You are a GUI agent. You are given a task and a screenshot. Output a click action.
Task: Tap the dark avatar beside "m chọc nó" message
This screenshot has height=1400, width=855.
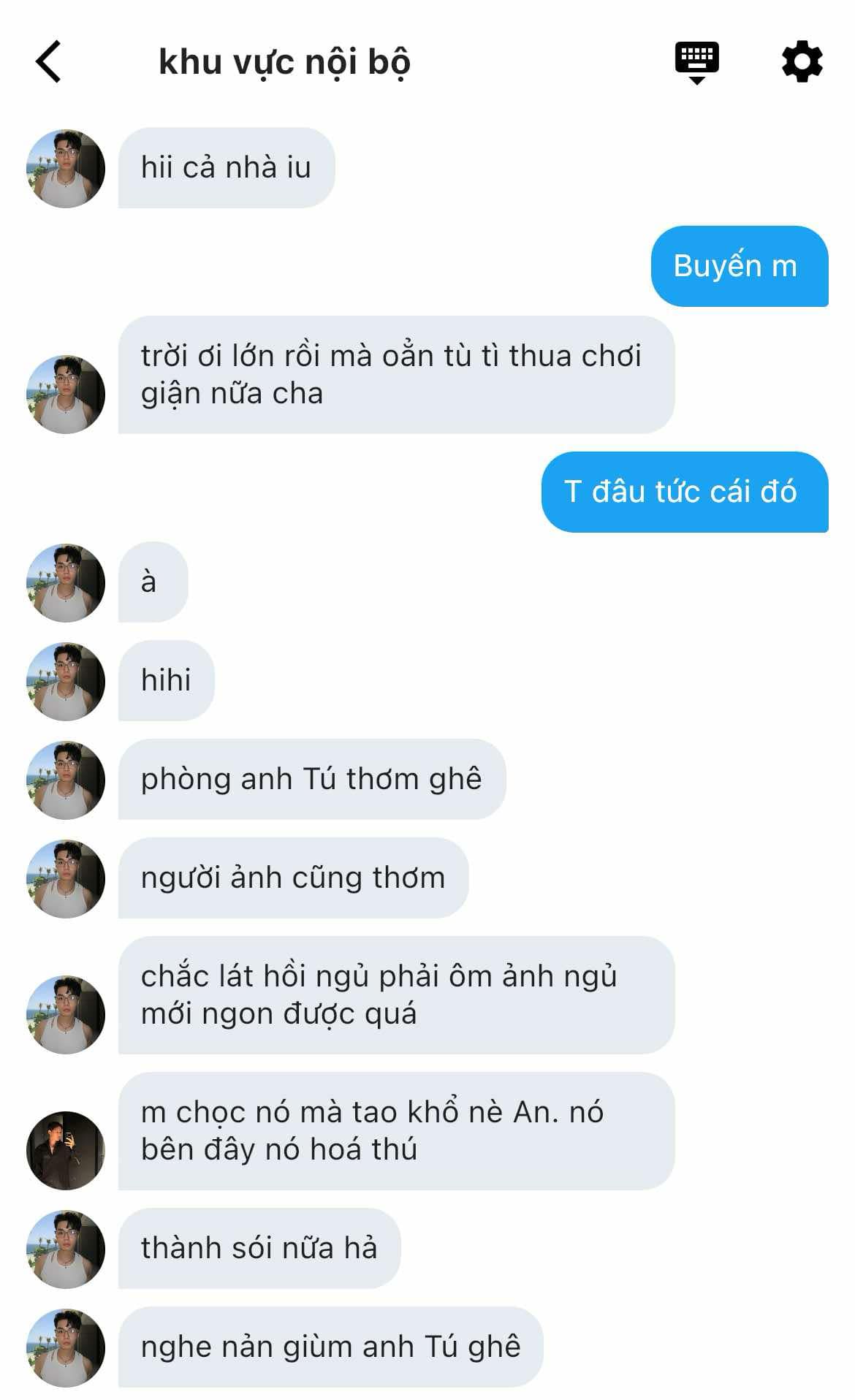coord(66,1150)
